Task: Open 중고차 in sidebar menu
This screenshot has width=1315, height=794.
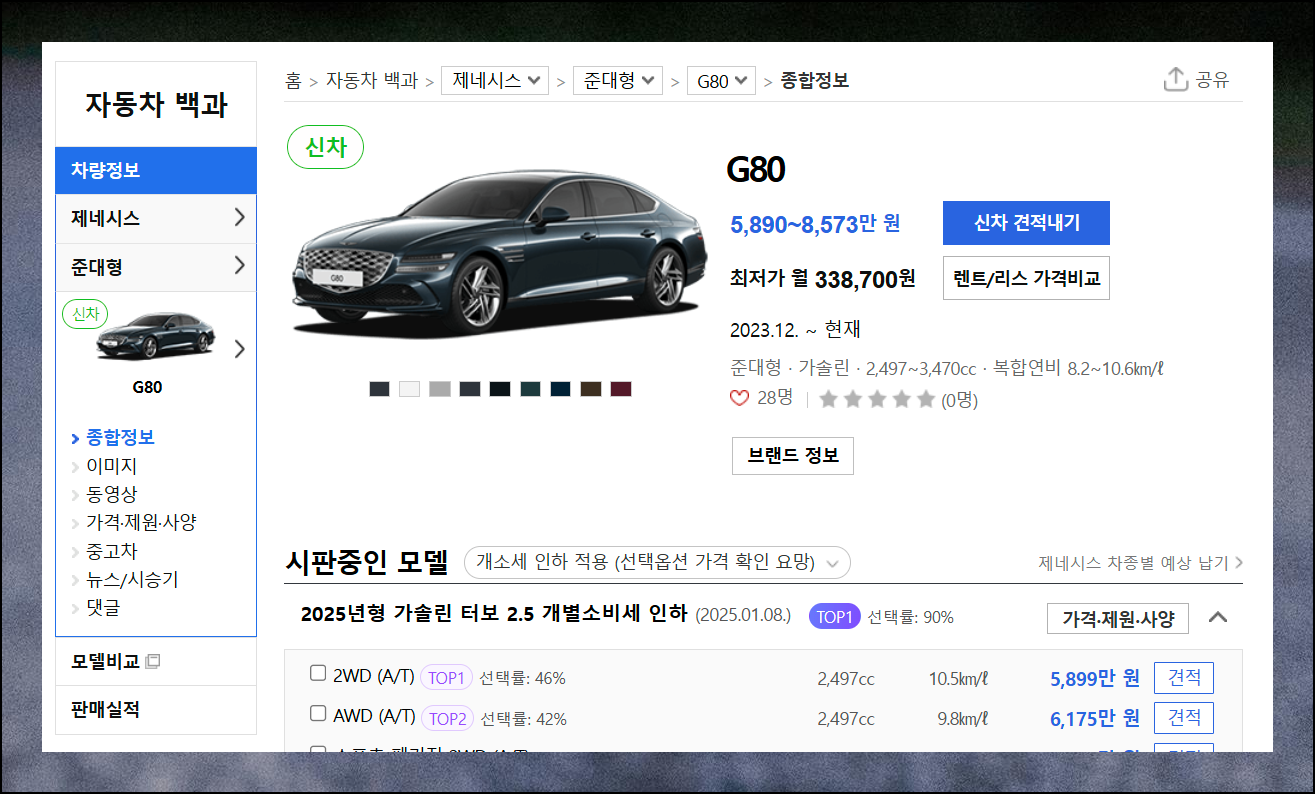Action: click(x=112, y=551)
